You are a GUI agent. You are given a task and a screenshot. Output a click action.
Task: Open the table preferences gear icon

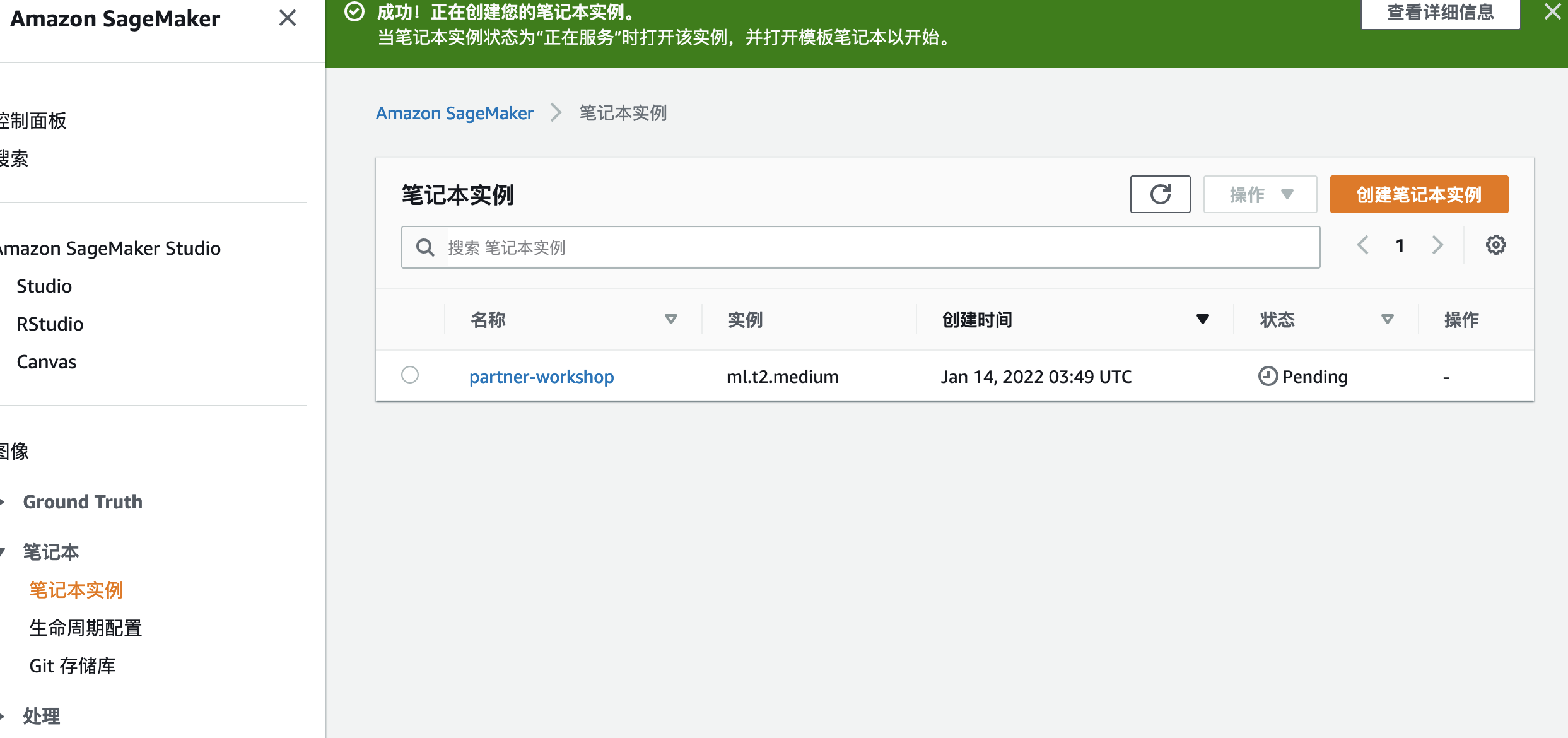coord(1495,245)
